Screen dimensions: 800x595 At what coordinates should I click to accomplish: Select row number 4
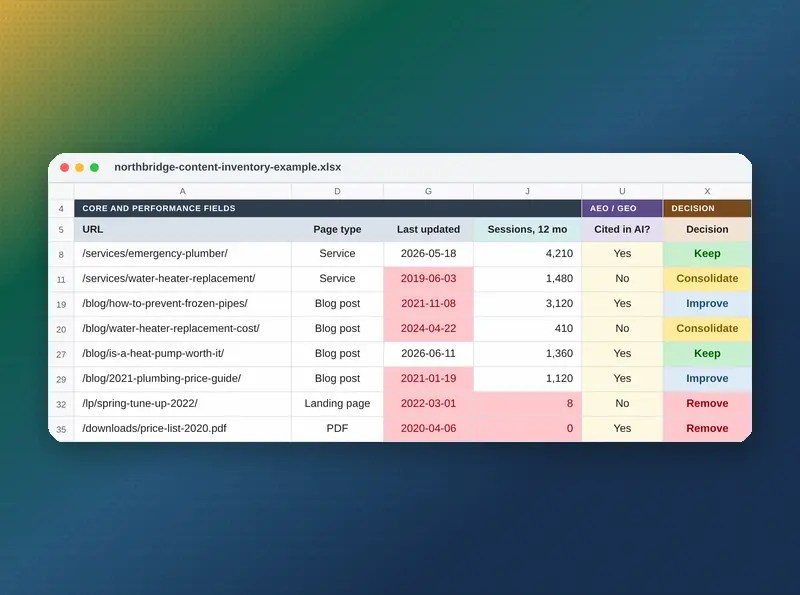click(x=61, y=208)
